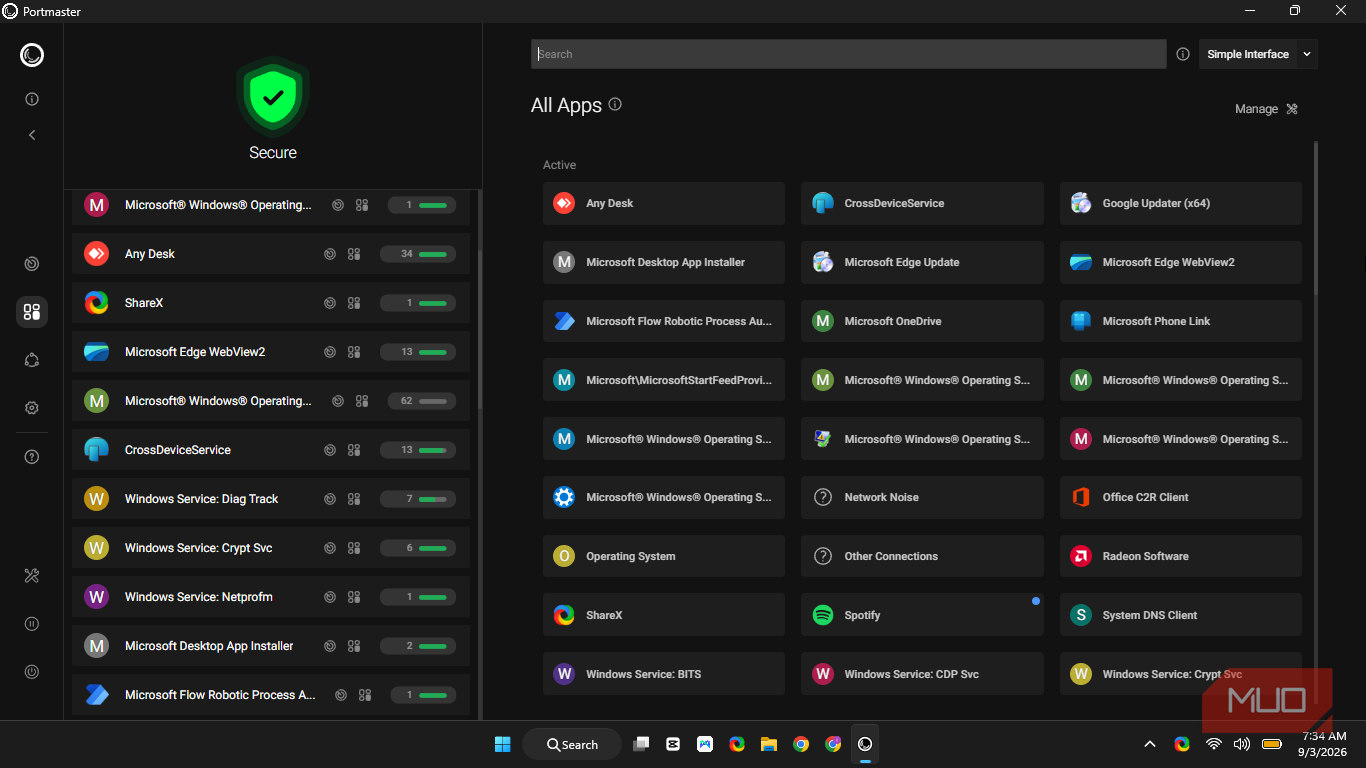Open the interface mode dropdown arrow
The width and height of the screenshot is (1366, 768).
tap(1307, 54)
